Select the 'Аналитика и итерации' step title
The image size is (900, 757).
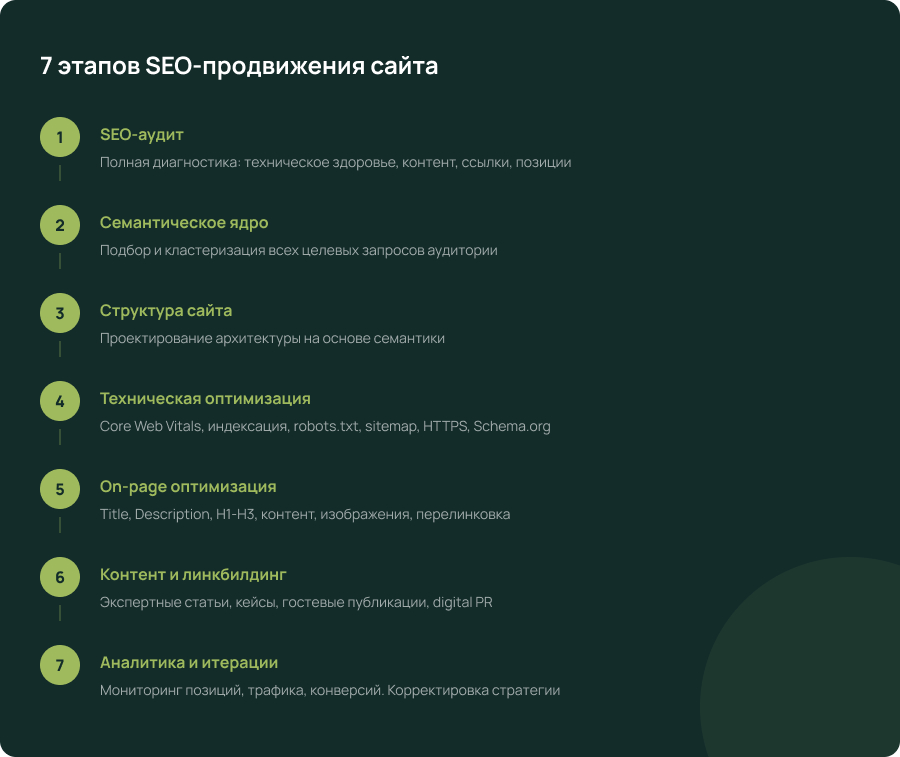click(189, 663)
